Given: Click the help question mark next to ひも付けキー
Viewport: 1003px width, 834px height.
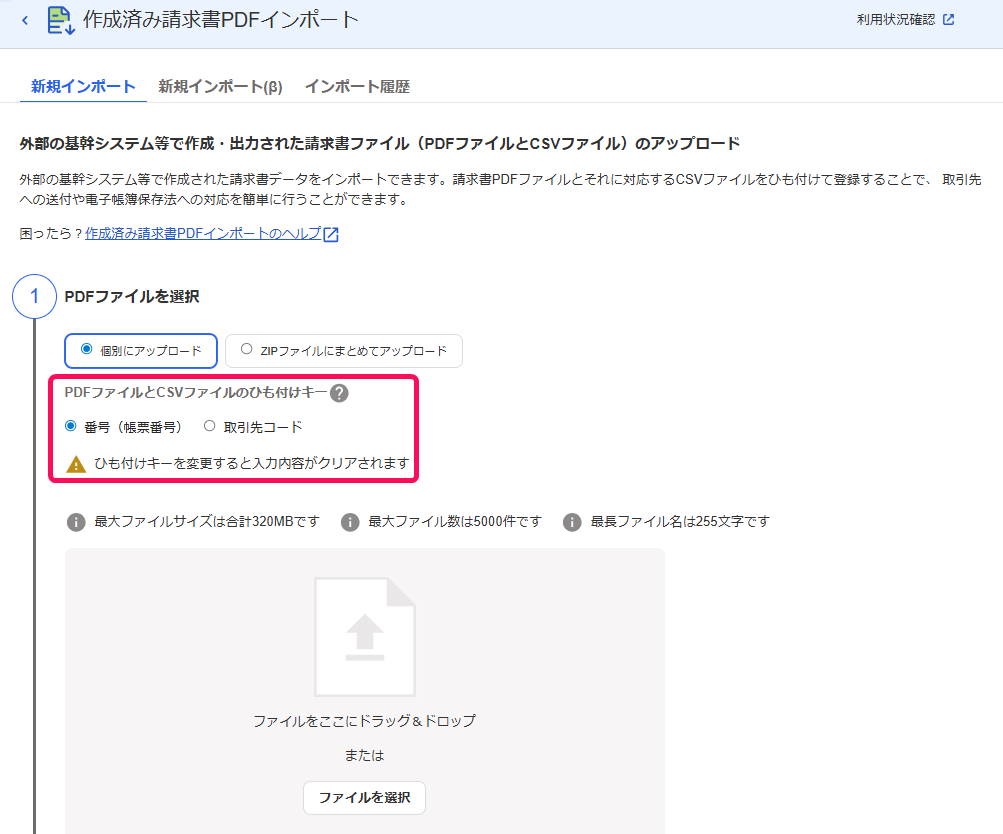Looking at the screenshot, I should click(339, 393).
